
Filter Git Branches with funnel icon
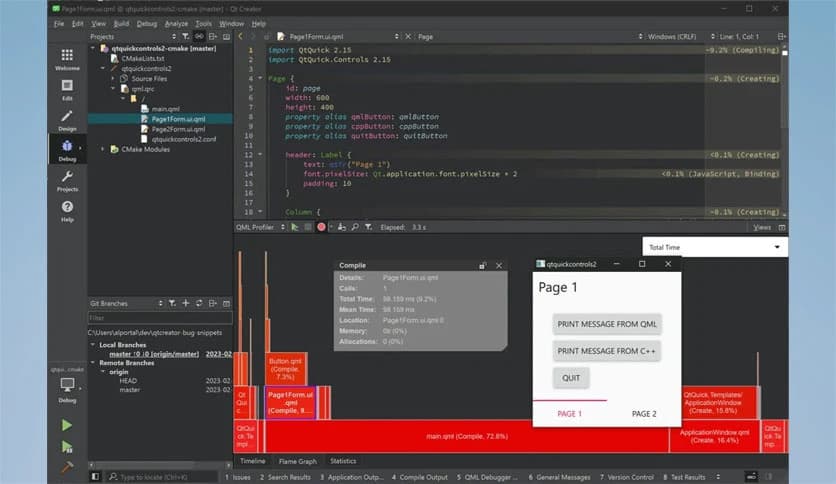pyautogui.click(x=172, y=303)
